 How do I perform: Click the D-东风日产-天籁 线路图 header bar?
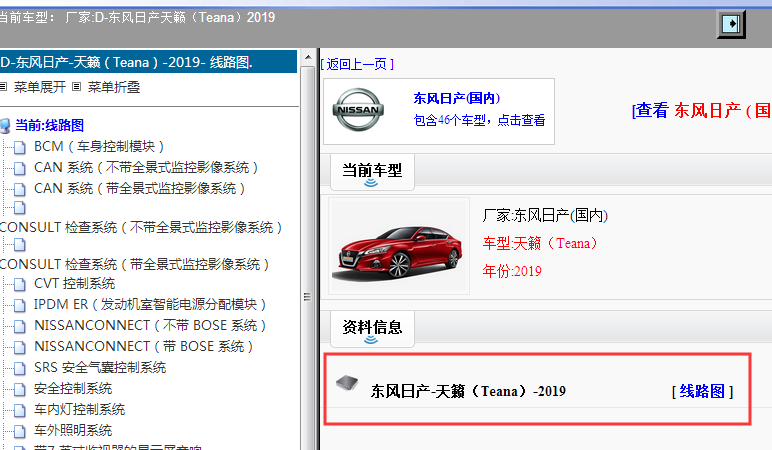[148, 62]
